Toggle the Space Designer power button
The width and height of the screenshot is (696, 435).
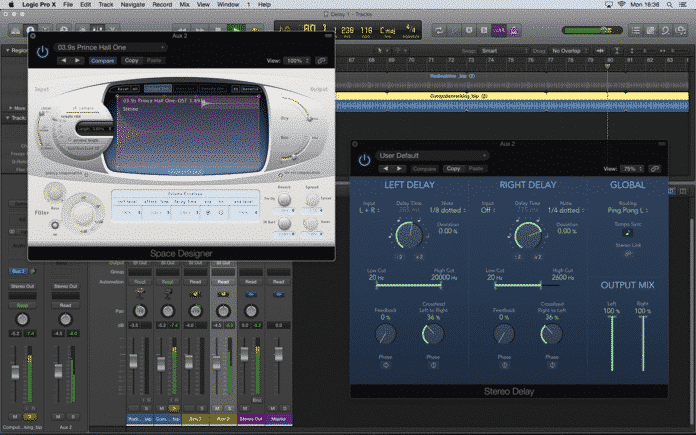[x=42, y=50]
